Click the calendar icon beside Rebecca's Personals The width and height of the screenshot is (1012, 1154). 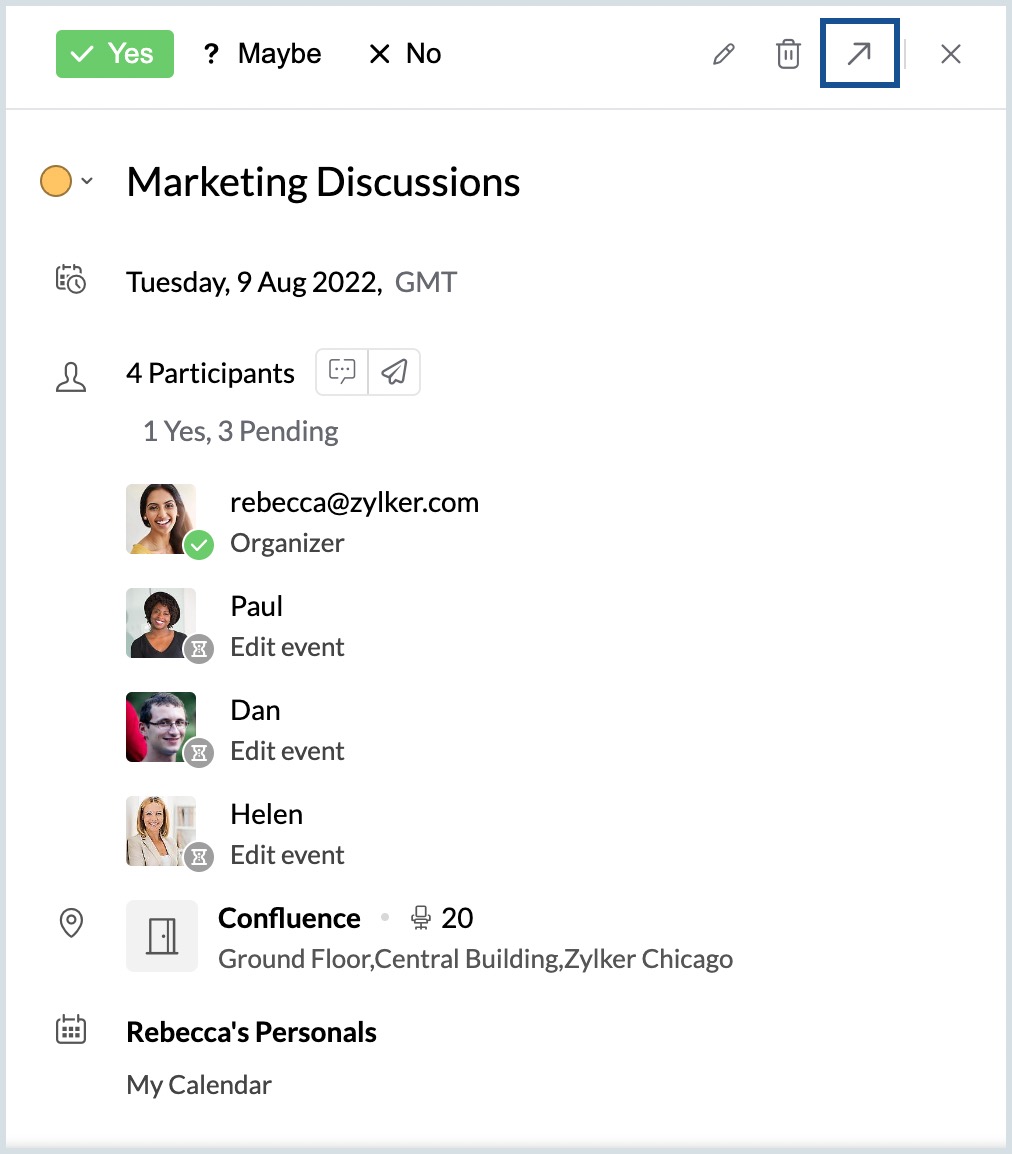click(x=71, y=1030)
